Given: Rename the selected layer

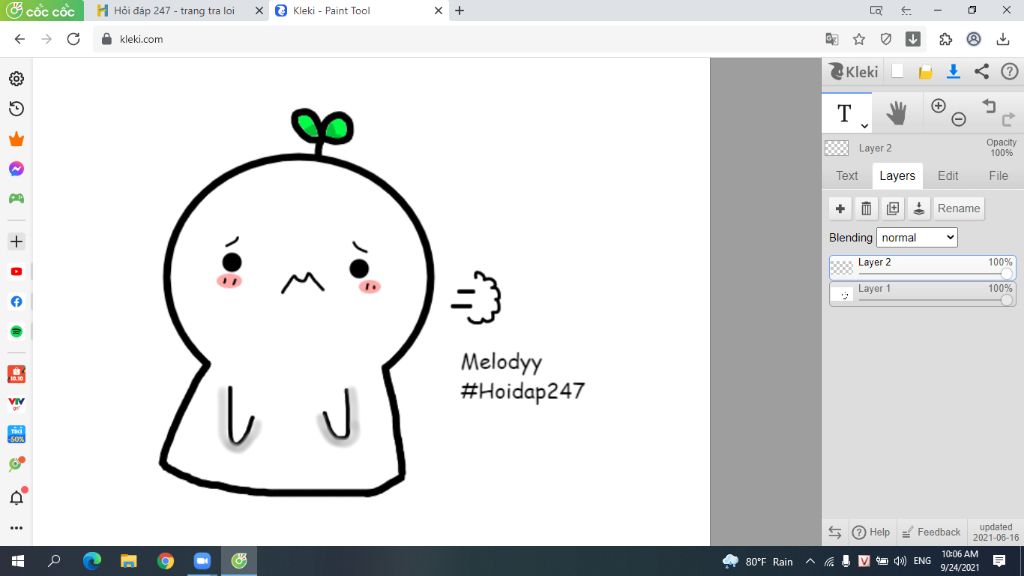Looking at the screenshot, I should 959,208.
